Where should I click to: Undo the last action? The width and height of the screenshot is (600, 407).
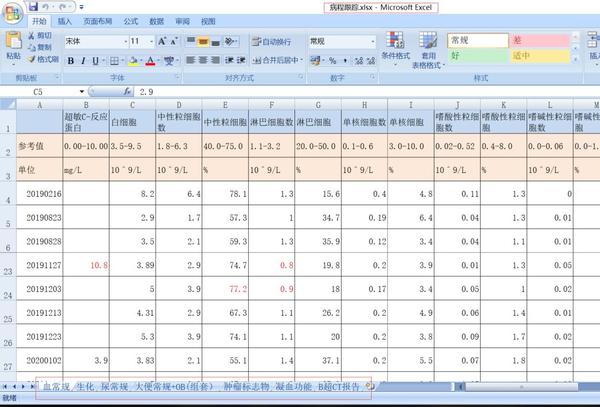coord(46,7)
